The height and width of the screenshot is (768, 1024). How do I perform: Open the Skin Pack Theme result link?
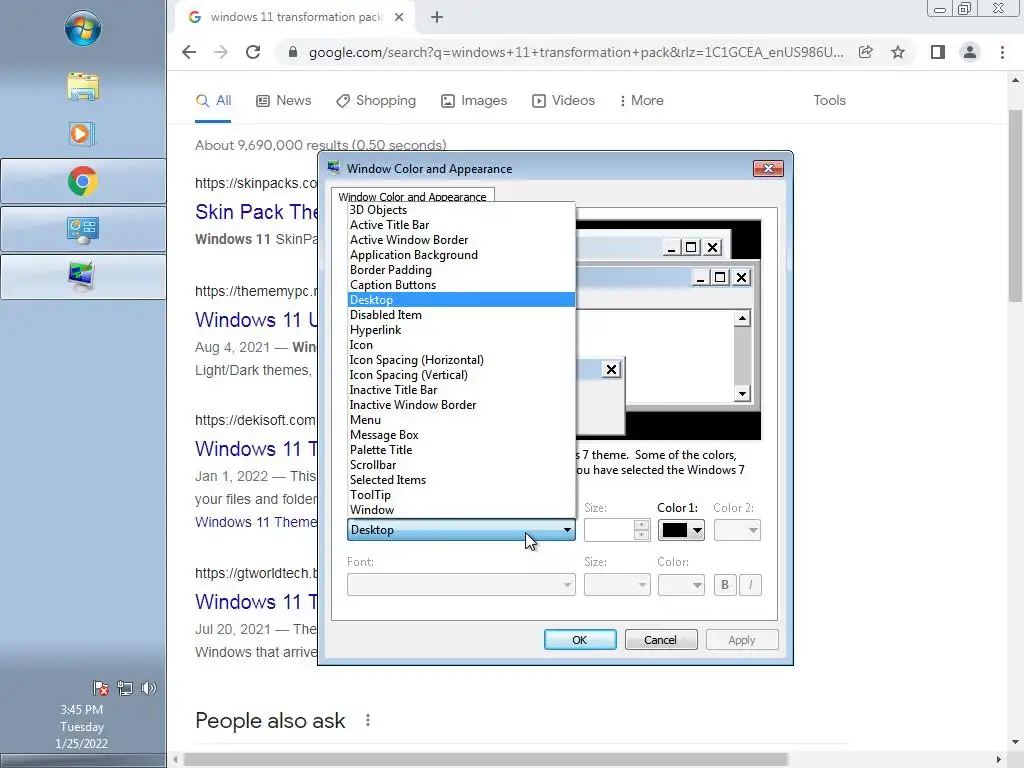click(x=256, y=212)
